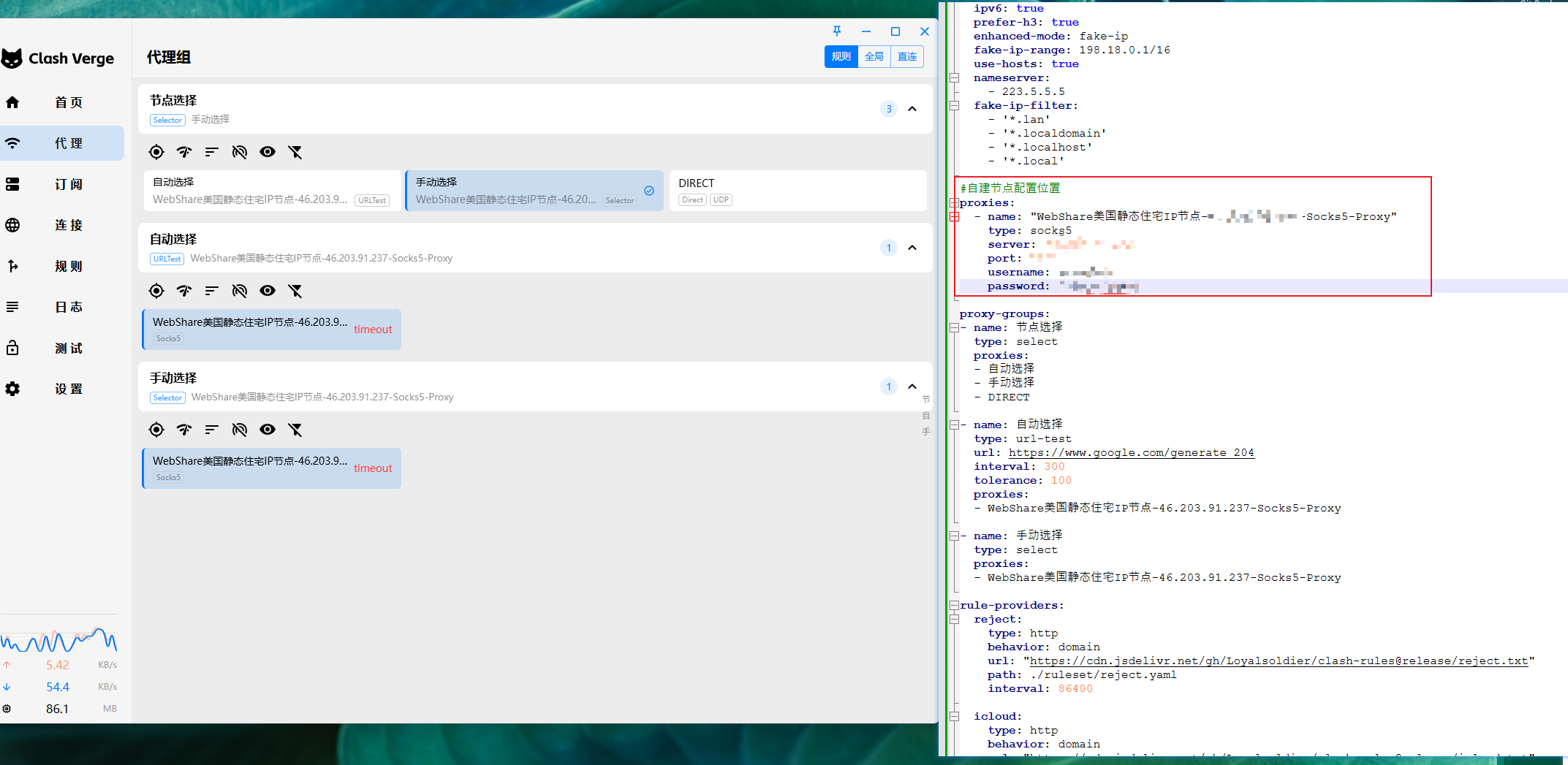Sort proxies in 自动选择 group
The width and height of the screenshot is (1568, 765).
click(x=212, y=291)
